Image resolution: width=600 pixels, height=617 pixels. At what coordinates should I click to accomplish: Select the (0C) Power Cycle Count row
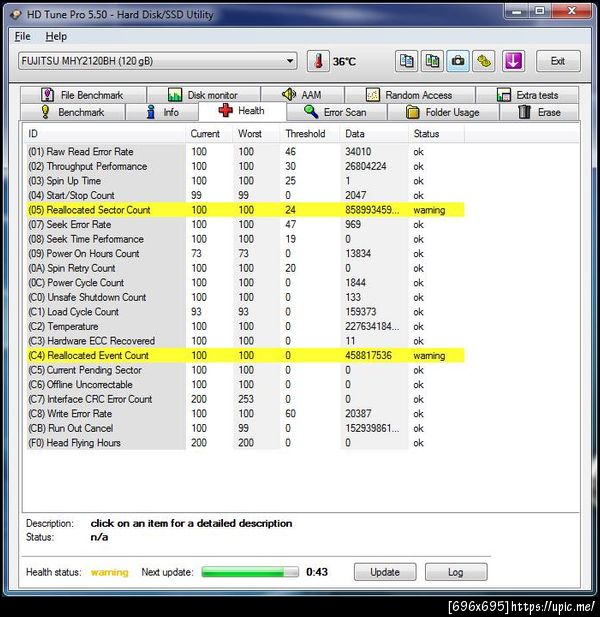click(246, 283)
